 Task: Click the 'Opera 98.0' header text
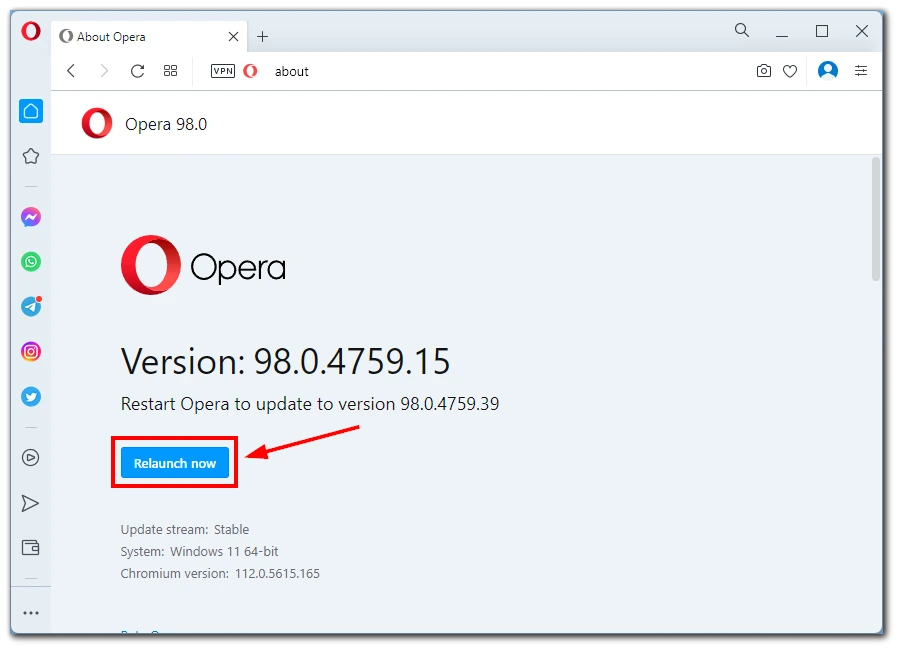pyautogui.click(x=166, y=124)
